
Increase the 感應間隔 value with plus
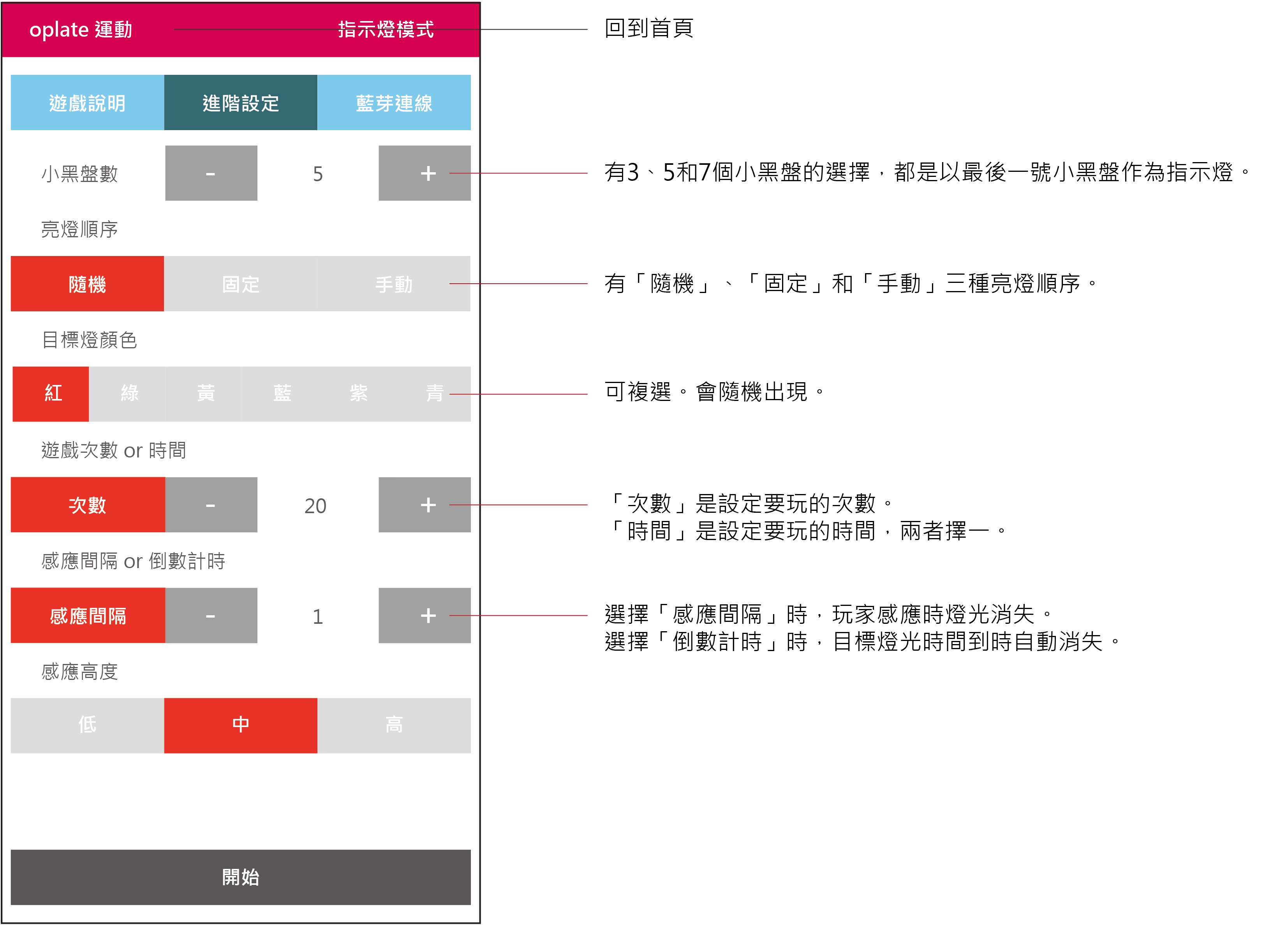[x=424, y=615]
